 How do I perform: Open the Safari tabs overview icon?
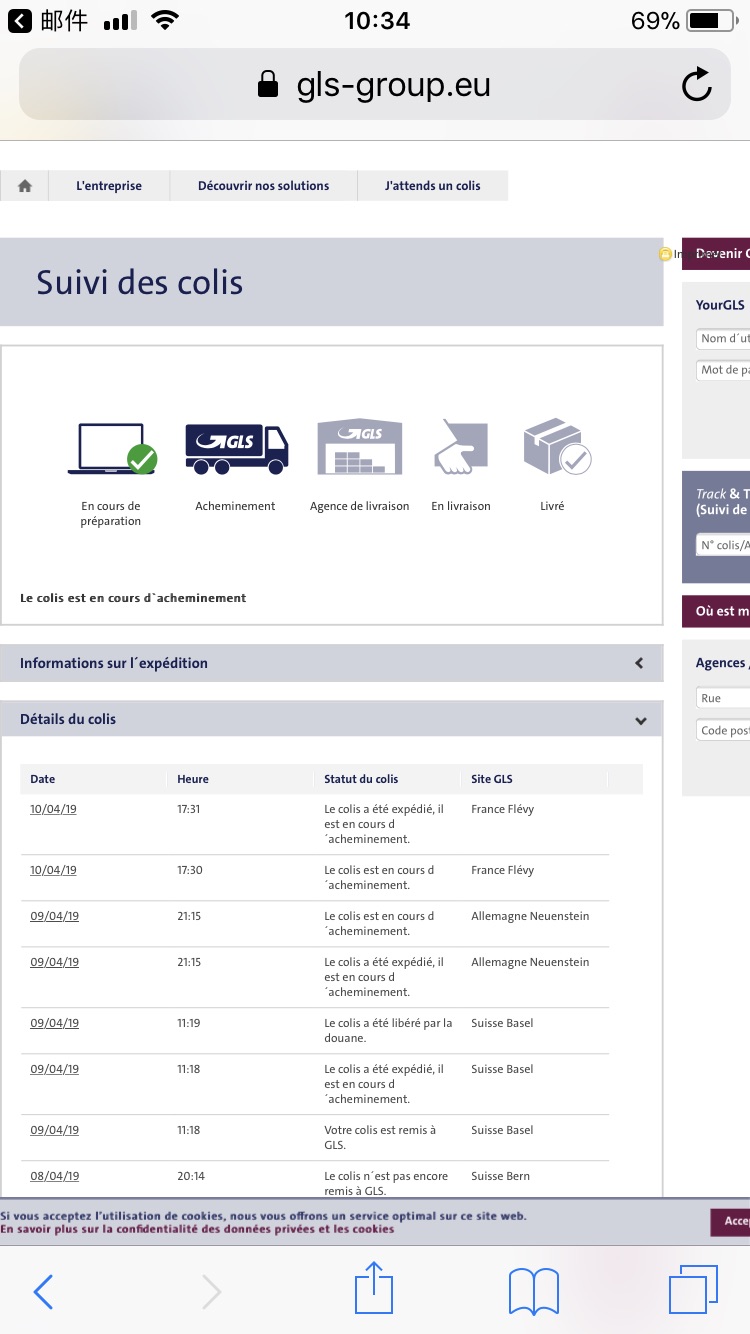pyautogui.click(x=693, y=1289)
